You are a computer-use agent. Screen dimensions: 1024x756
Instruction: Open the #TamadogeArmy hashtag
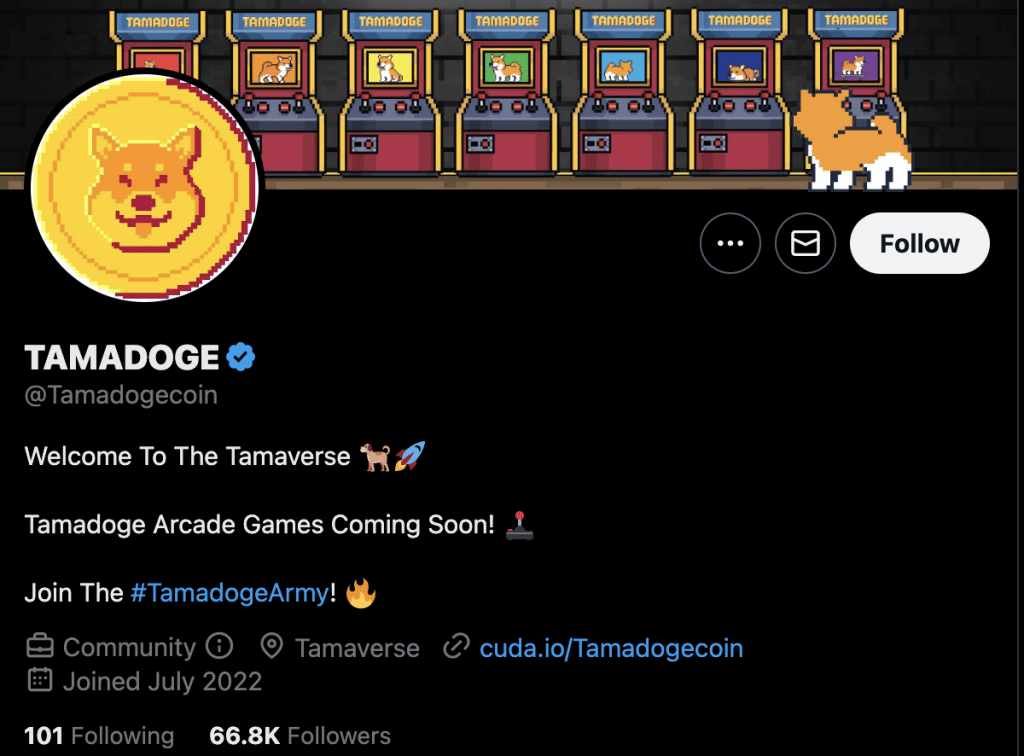pos(230,593)
